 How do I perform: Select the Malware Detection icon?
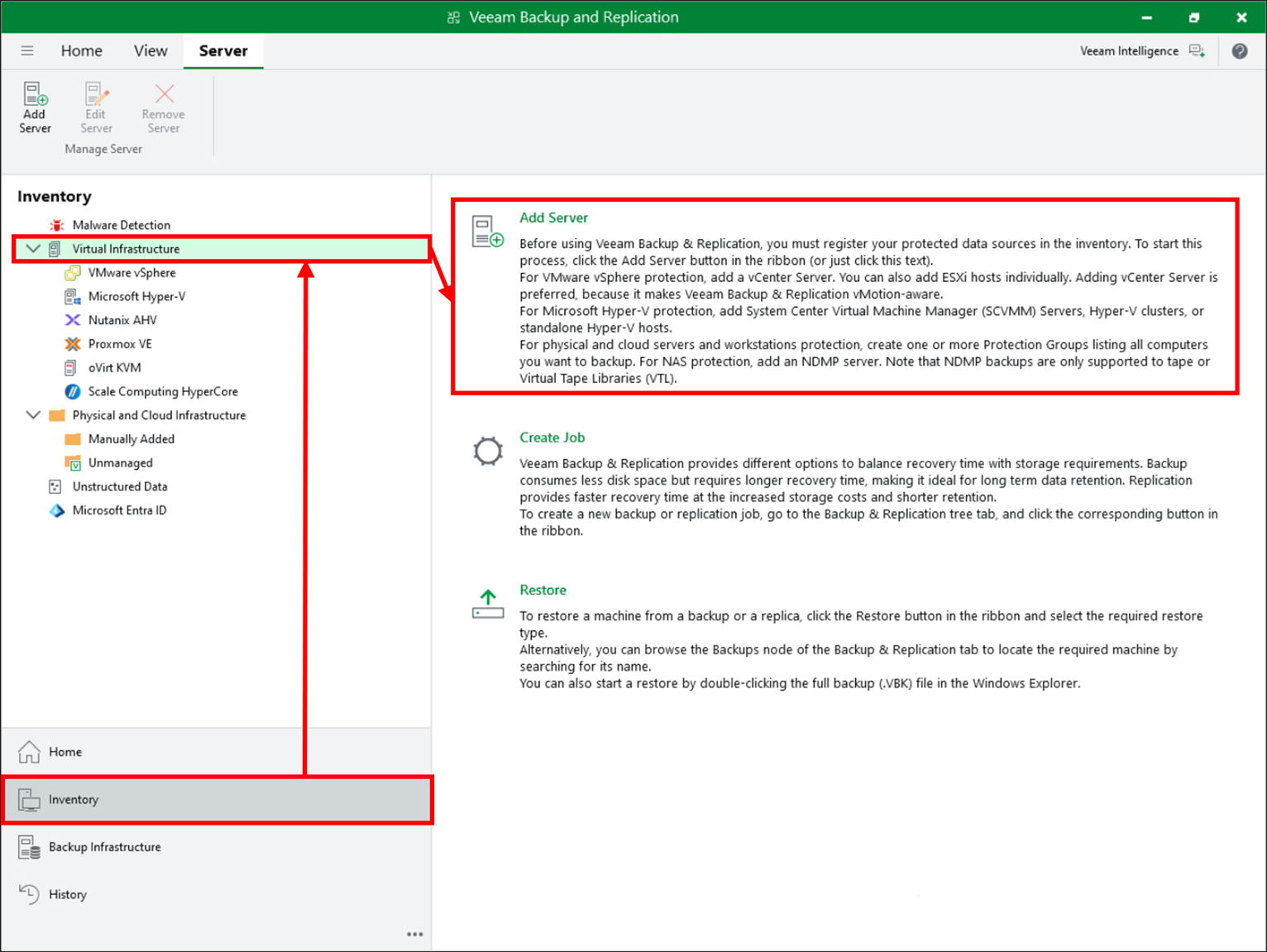coord(56,224)
